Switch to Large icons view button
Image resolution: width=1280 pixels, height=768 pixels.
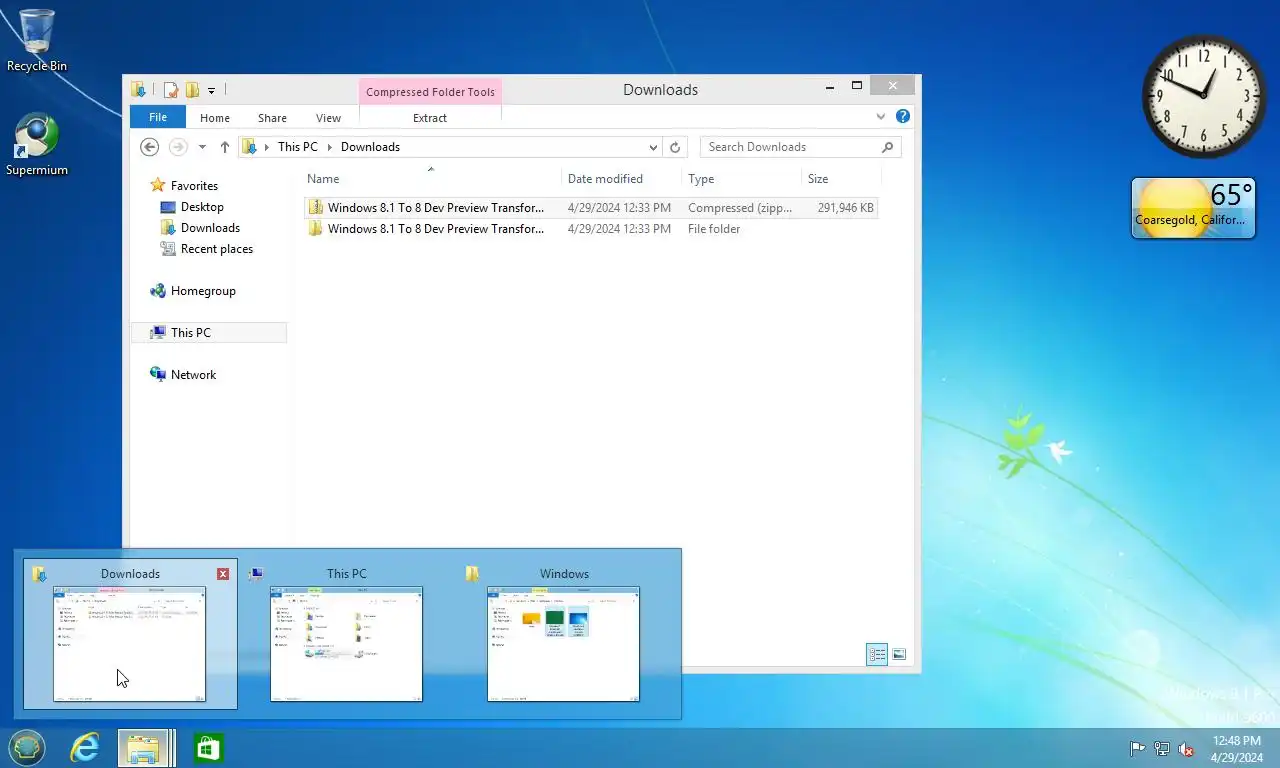tap(899, 655)
